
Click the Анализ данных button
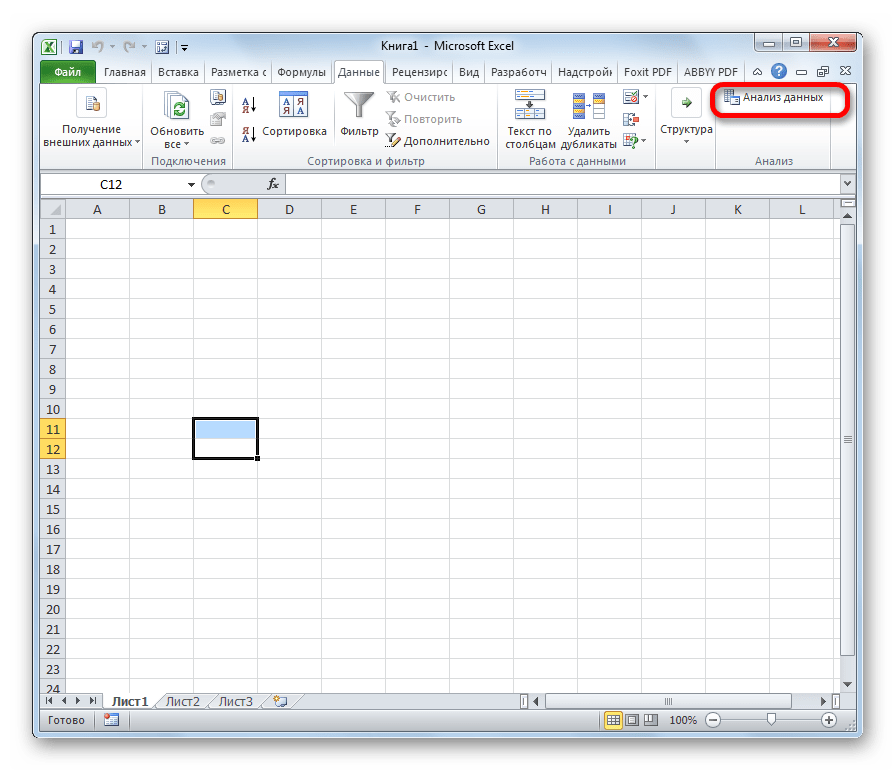point(774,98)
